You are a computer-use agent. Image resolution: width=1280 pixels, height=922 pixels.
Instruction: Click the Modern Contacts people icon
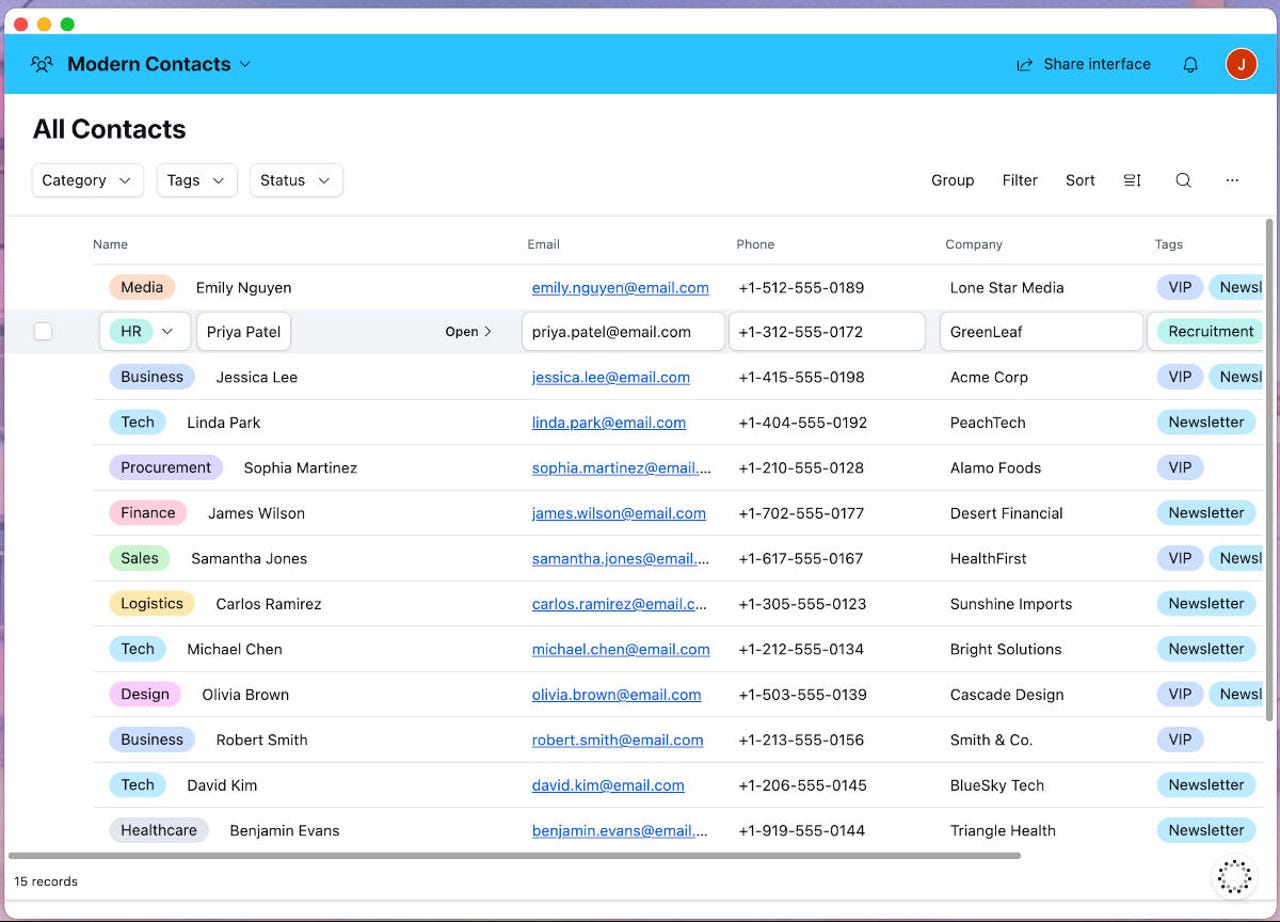(42, 64)
